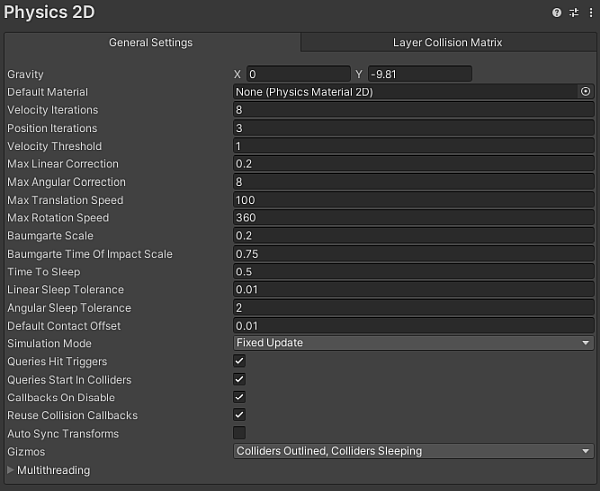Image resolution: width=600 pixels, height=491 pixels.
Task: Open the Physics 2D help documentation icon
Action: click(557, 12)
